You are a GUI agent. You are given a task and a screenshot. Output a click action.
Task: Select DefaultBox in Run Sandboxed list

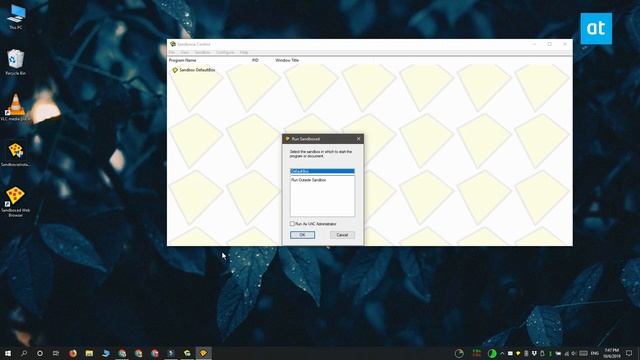322,171
